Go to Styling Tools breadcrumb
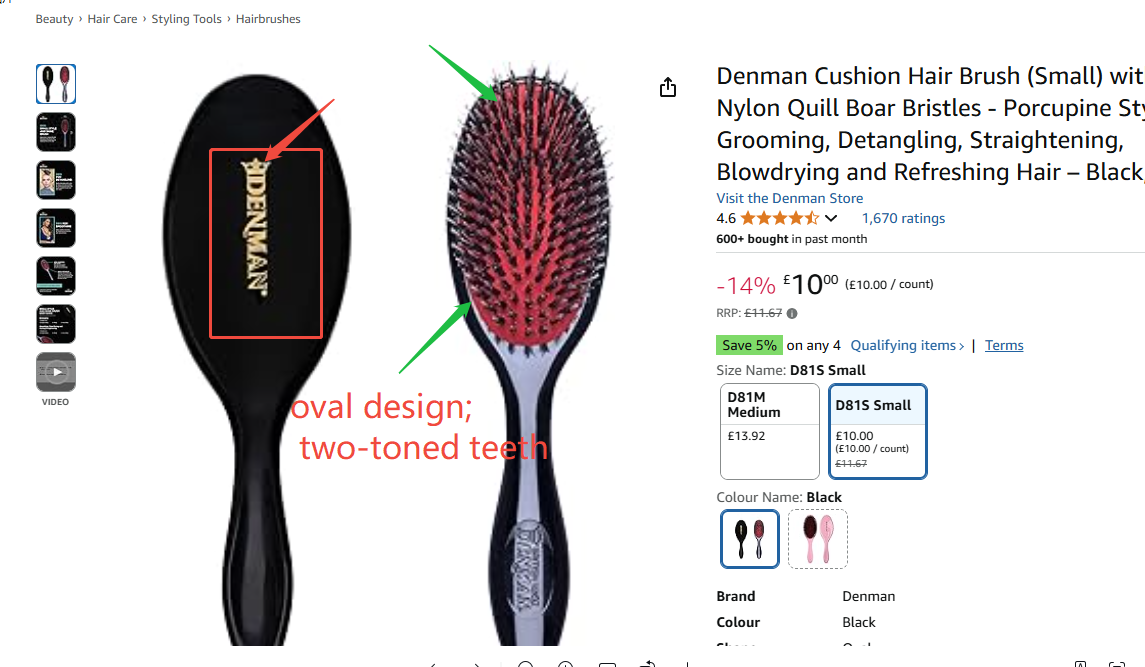Screen dimensions: 1145x667 point(186,19)
